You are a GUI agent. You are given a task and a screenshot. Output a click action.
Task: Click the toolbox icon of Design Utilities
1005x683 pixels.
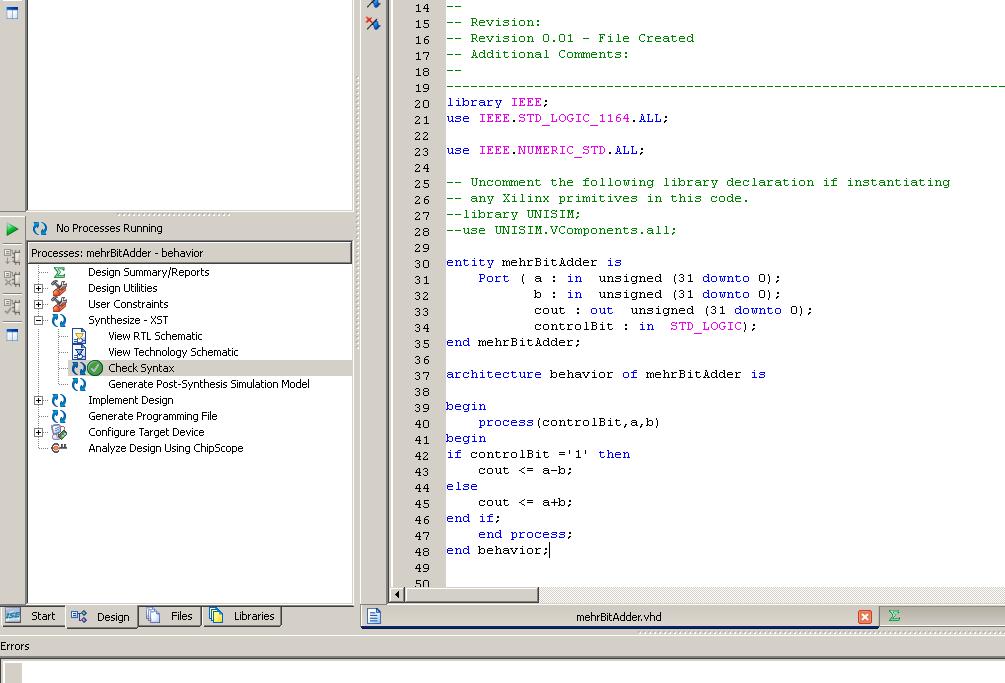pyautogui.click(x=59, y=288)
